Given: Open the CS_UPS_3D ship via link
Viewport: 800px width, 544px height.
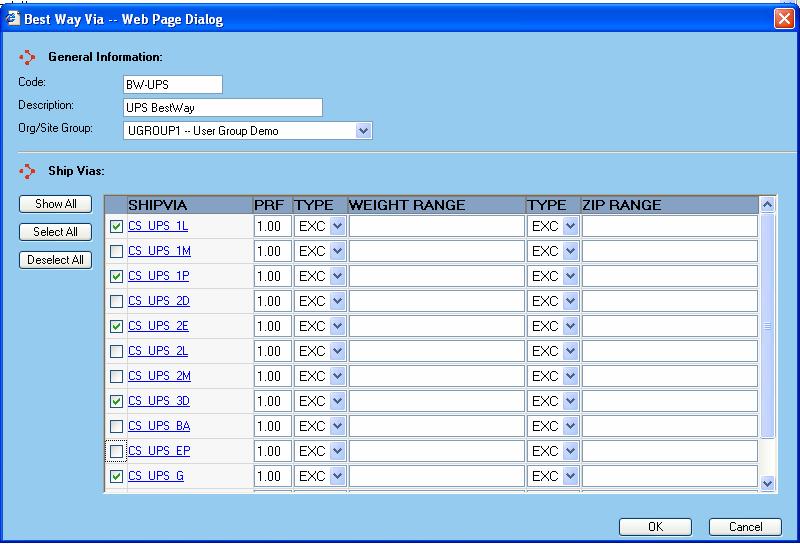Looking at the screenshot, I should click(x=158, y=401).
